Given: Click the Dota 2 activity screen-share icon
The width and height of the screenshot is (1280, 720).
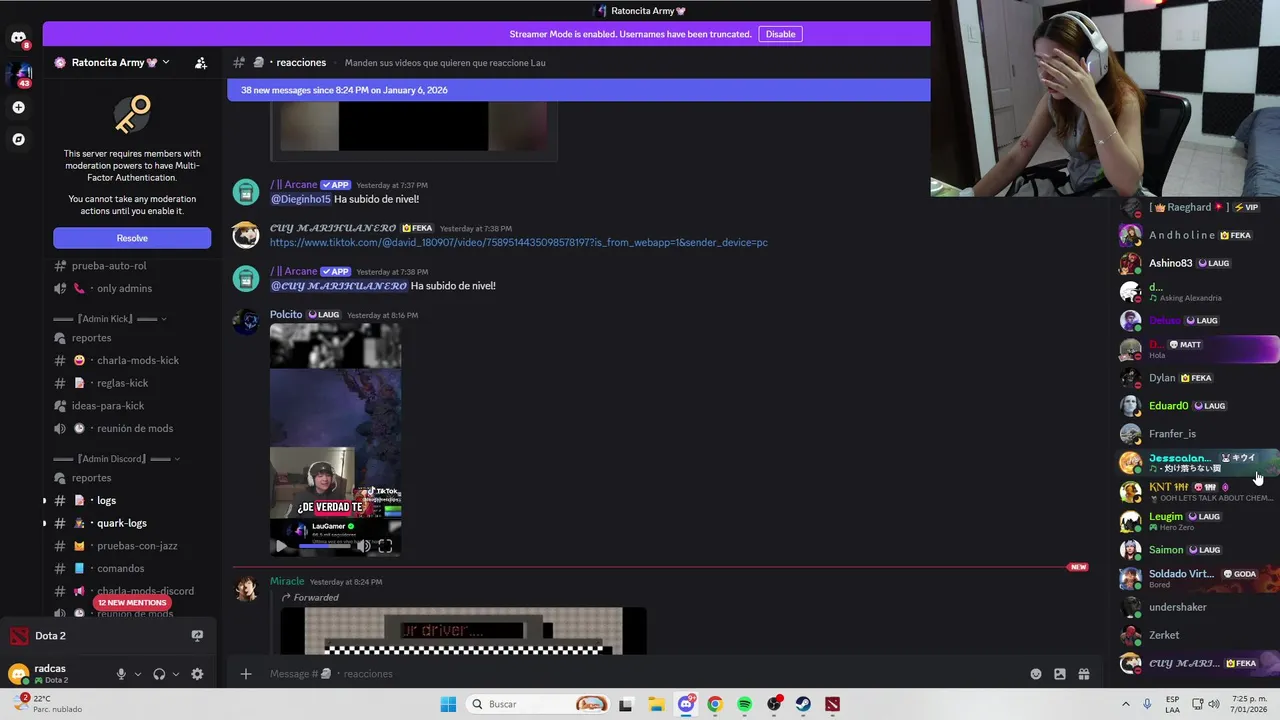Looking at the screenshot, I should pos(197,635).
